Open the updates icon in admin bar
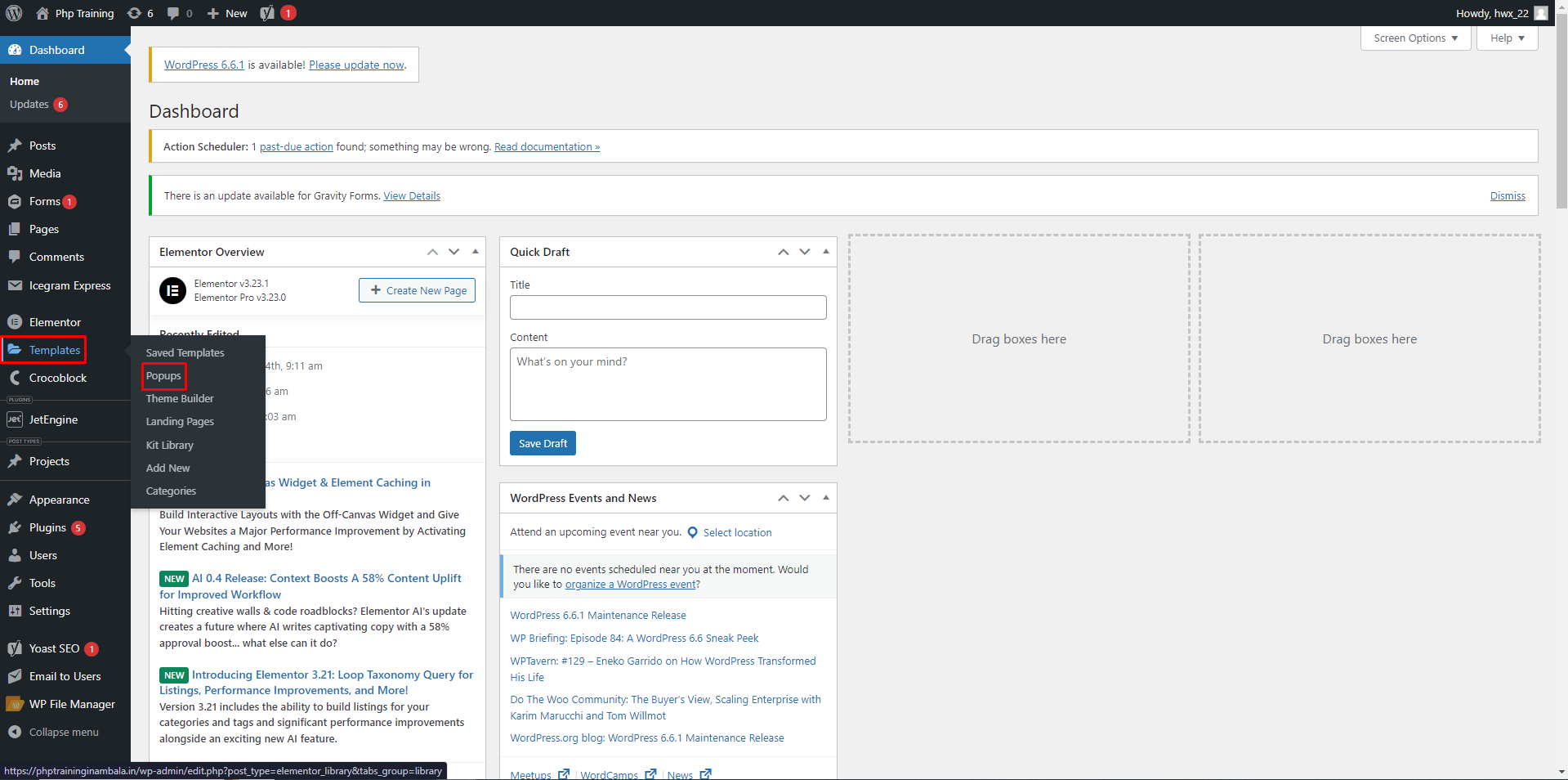 point(135,13)
